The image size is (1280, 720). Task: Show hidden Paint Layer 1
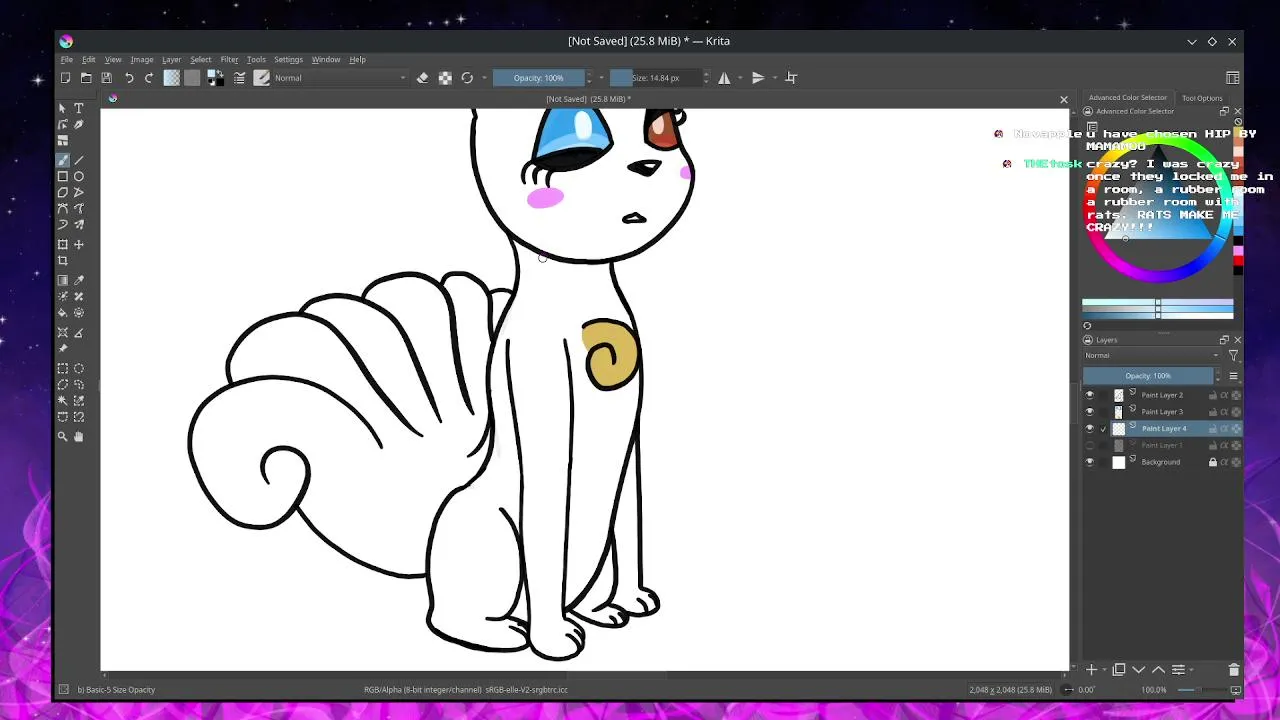pos(1090,445)
